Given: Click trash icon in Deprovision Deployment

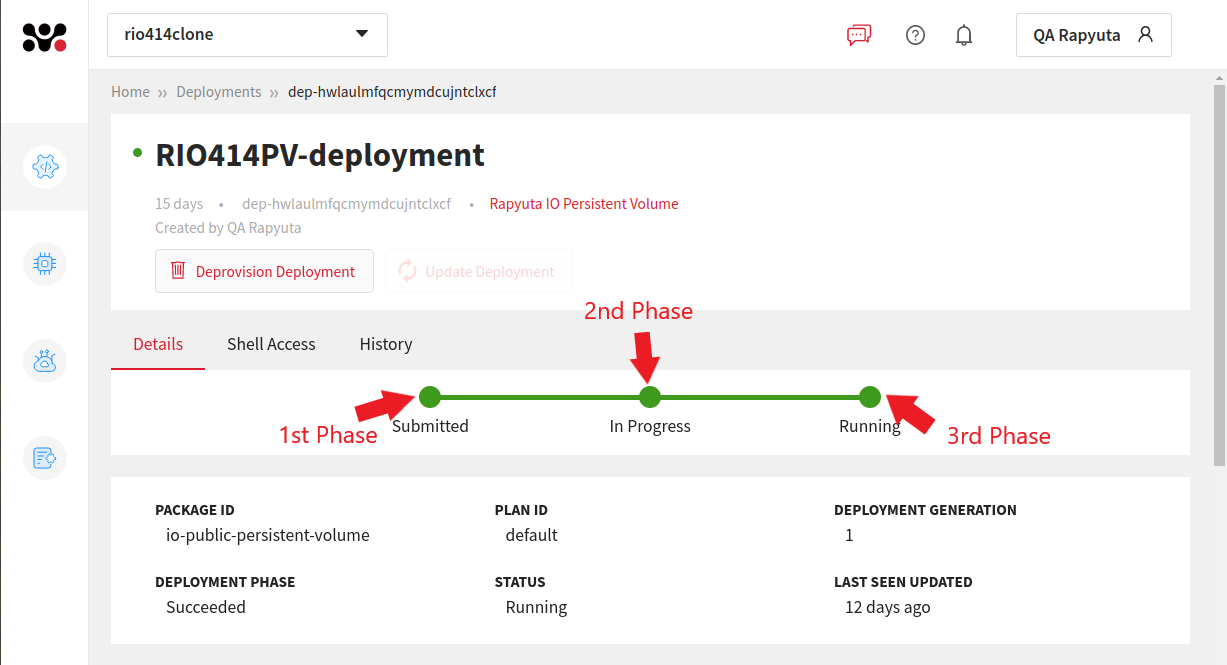Looking at the screenshot, I should pos(178,270).
